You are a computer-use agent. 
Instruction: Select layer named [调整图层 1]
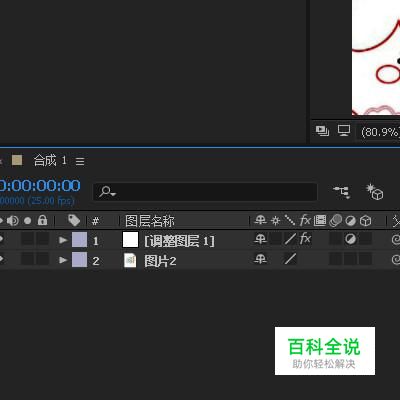179,241
